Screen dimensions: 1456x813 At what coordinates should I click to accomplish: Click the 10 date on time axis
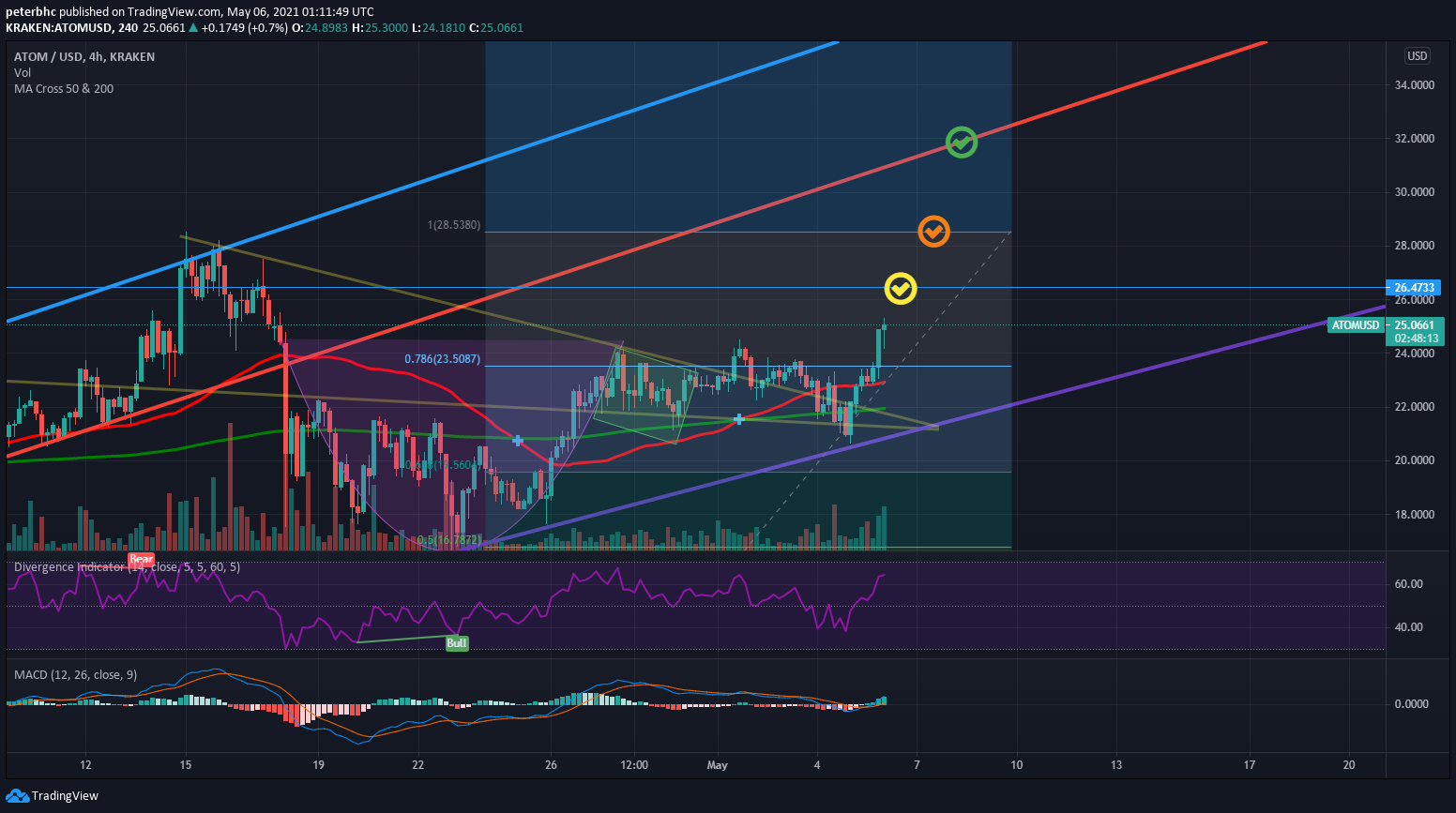[1017, 765]
